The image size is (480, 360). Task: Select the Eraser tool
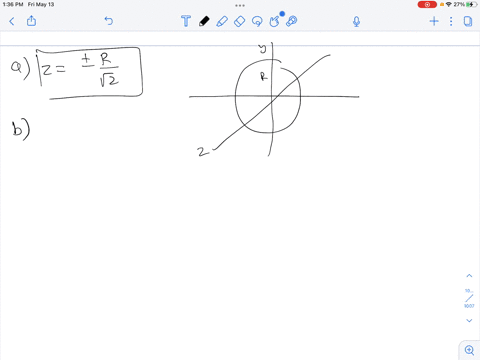[239, 21]
